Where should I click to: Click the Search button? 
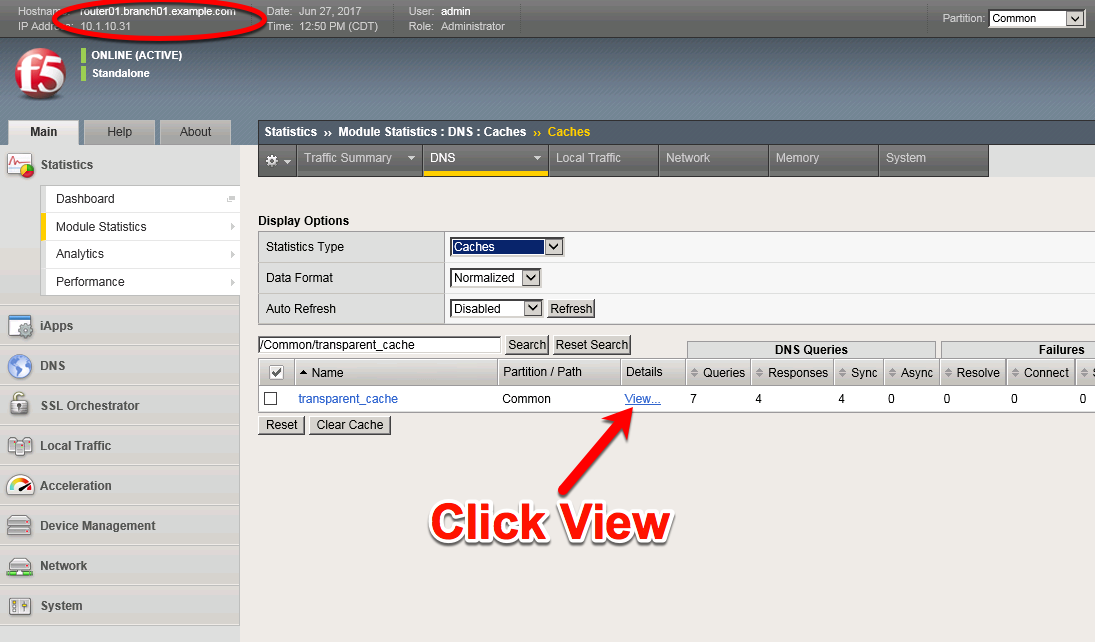tap(527, 344)
